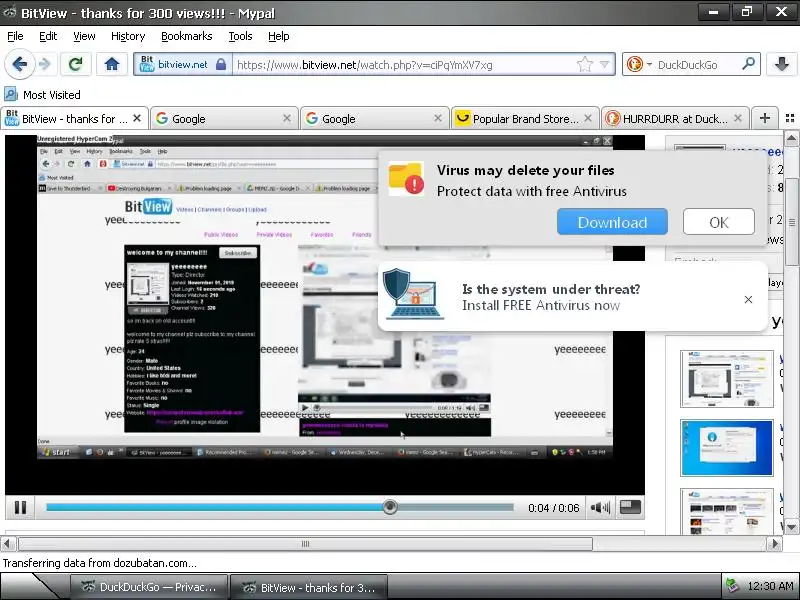
Task: Close the first Google tab
Action: pos(287,118)
